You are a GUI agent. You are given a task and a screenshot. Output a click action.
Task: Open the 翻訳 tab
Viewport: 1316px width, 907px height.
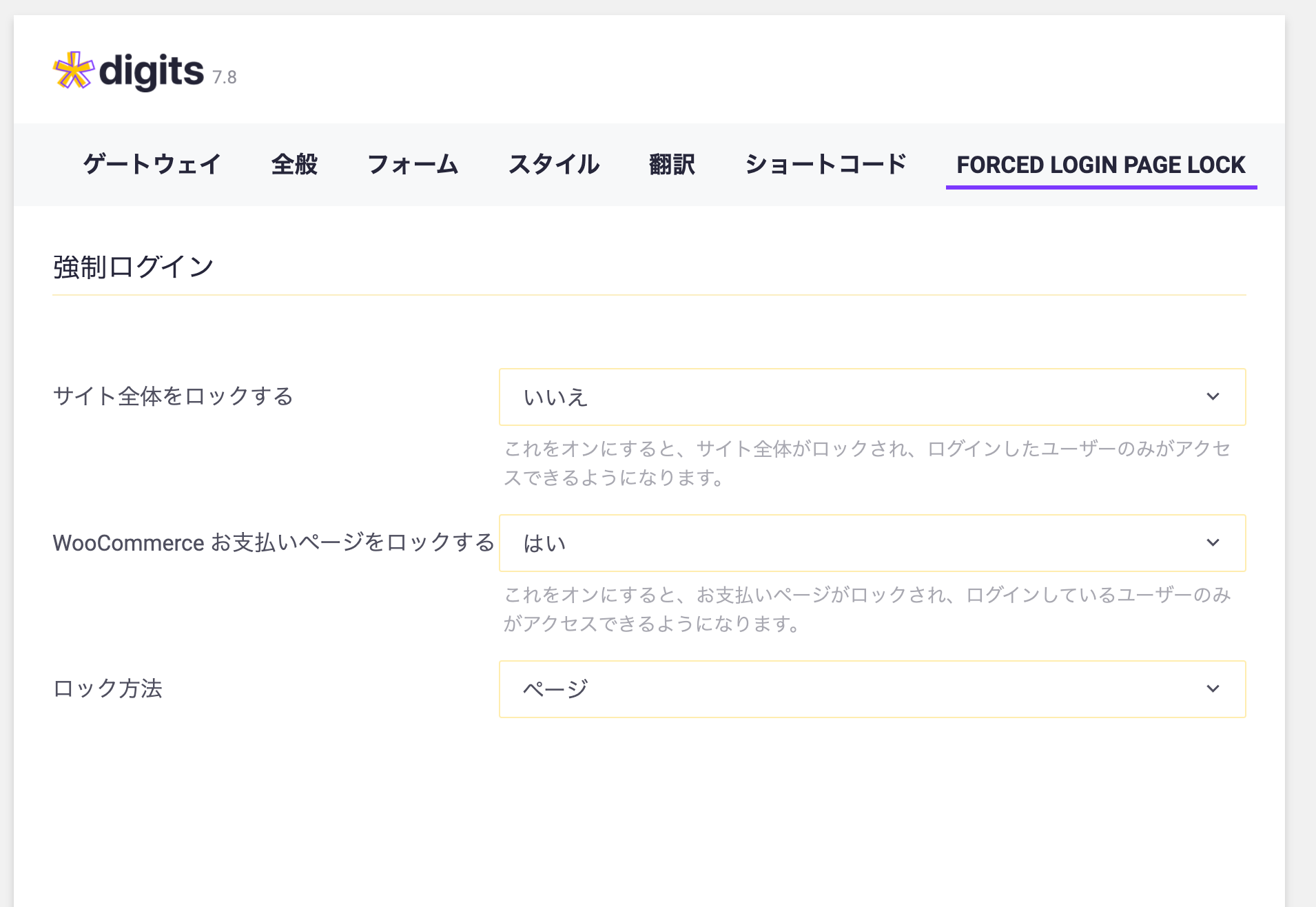tap(672, 165)
